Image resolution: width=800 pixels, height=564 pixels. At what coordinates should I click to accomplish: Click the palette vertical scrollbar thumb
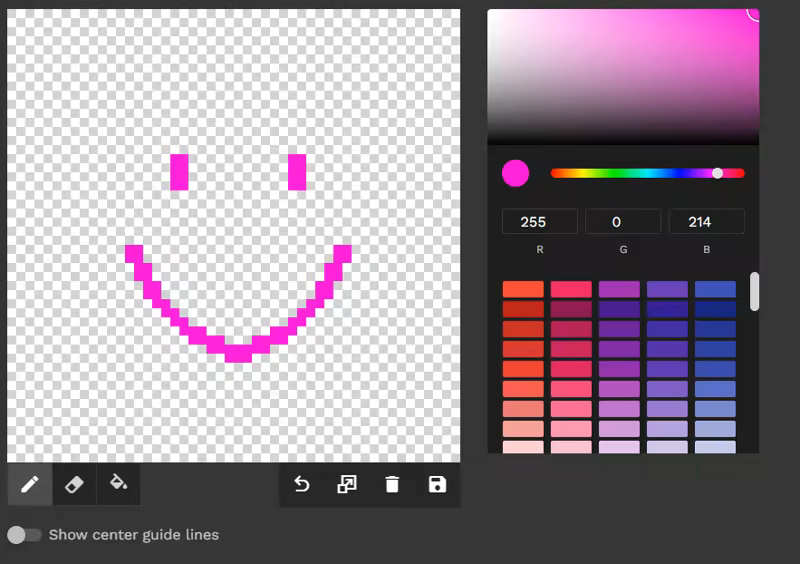(x=755, y=291)
